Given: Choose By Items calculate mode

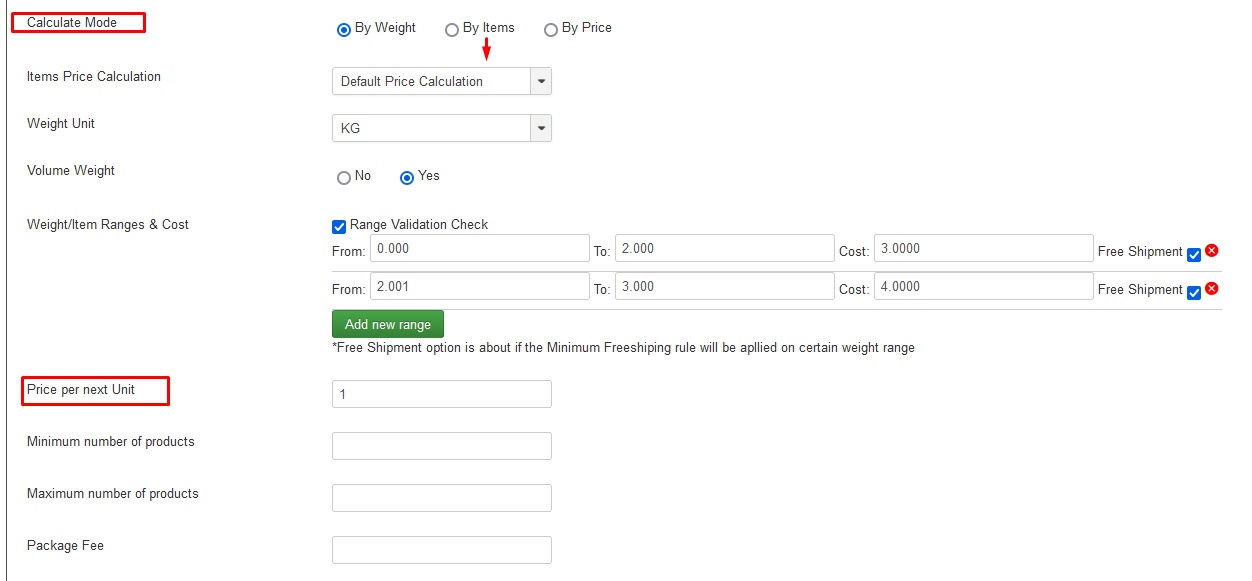Looking at the screenshot, I should pos(452,30).
